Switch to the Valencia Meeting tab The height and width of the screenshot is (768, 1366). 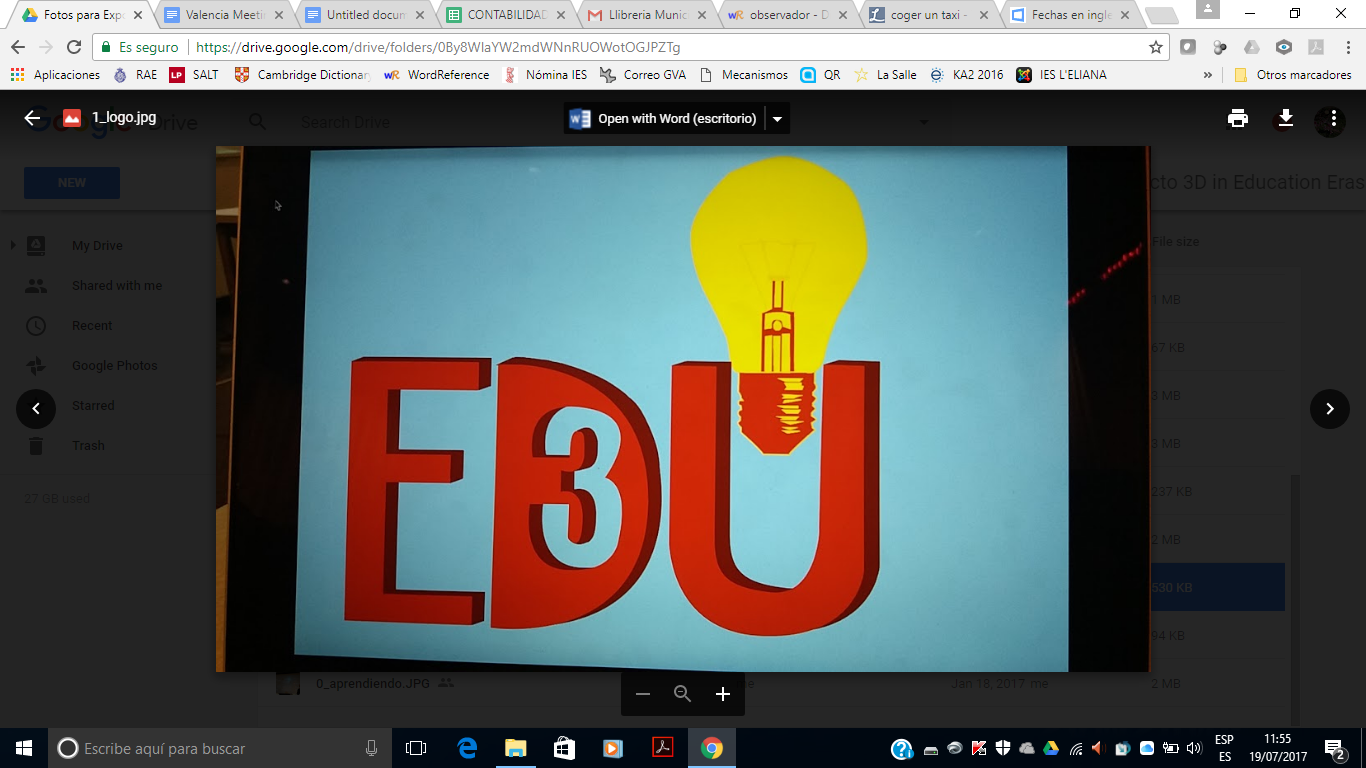[x=226, y=15]
